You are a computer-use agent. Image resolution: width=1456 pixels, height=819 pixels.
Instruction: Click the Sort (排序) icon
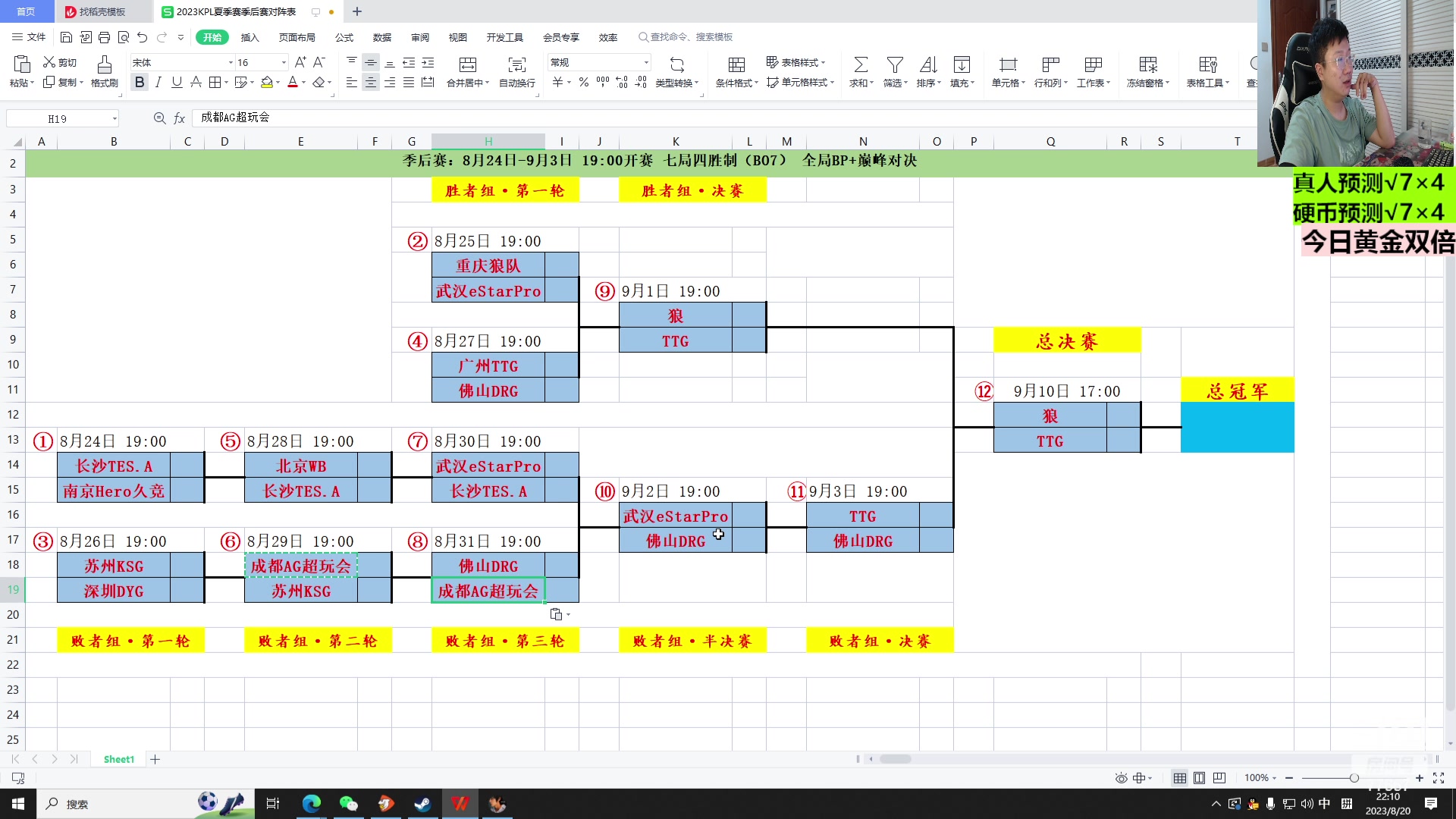[x=928, y=64]
